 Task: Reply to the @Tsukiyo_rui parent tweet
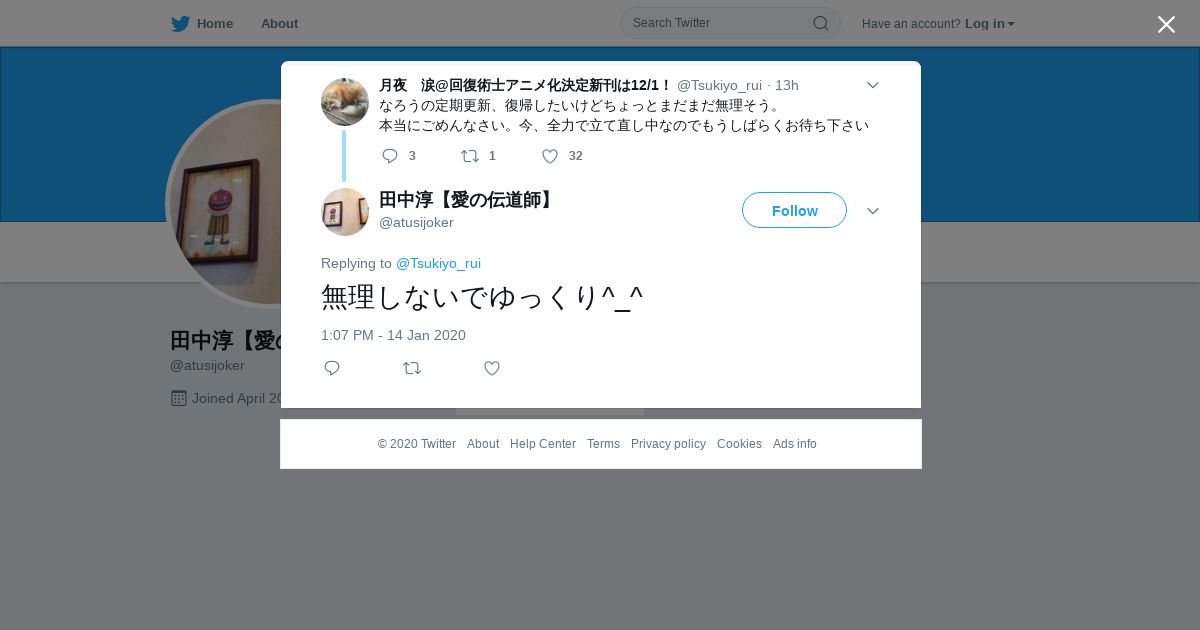390,156
